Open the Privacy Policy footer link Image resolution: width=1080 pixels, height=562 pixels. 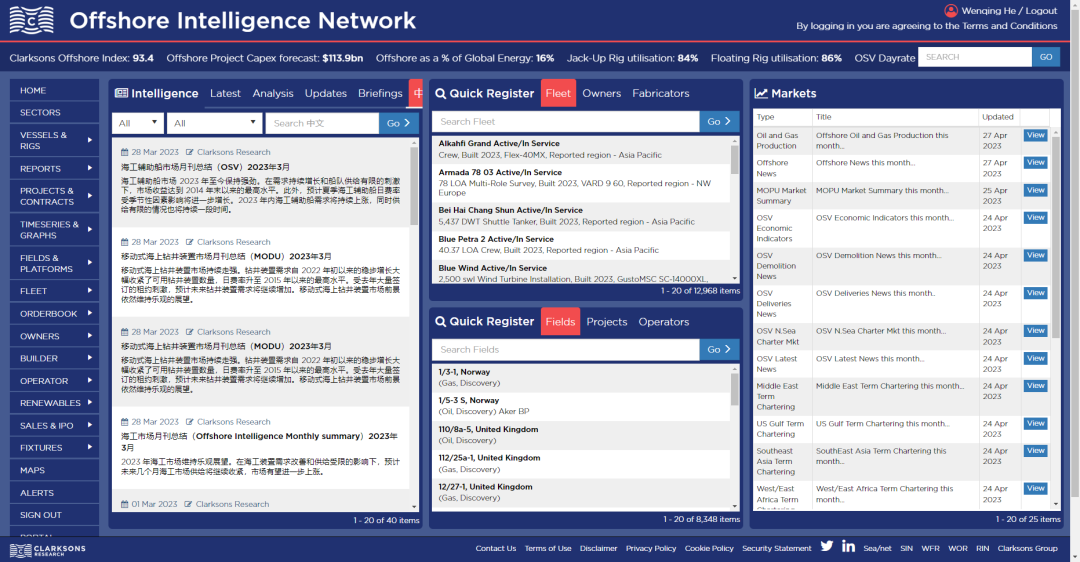tap(651, 548)
